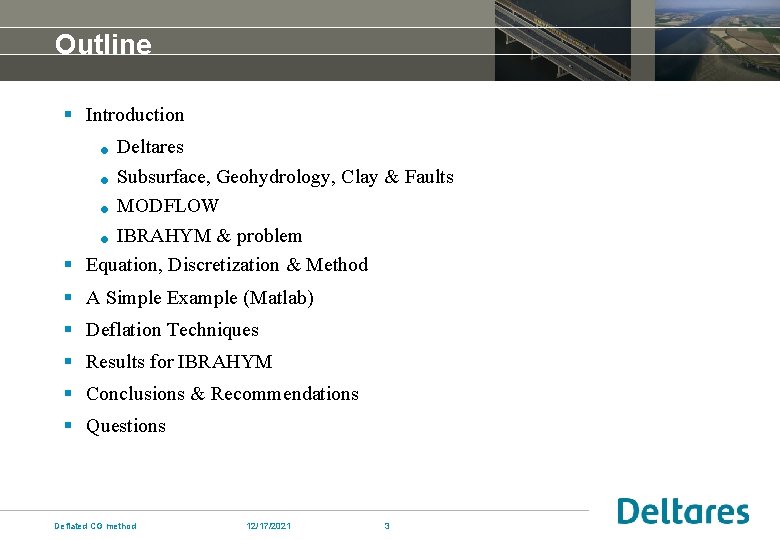The image size is (780, 540).
Task: Click the Deltares logo in footer
Action: click(x=683, y=511)
